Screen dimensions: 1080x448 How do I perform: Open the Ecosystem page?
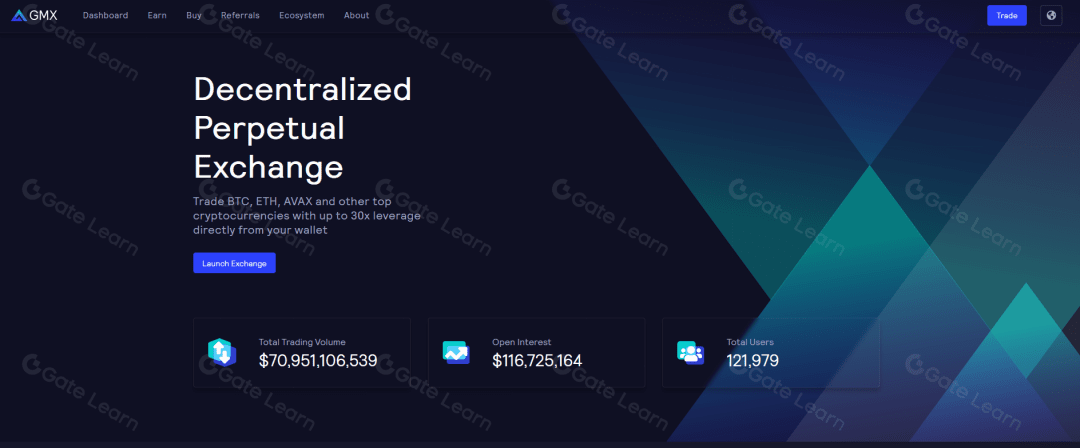point(302,15)
